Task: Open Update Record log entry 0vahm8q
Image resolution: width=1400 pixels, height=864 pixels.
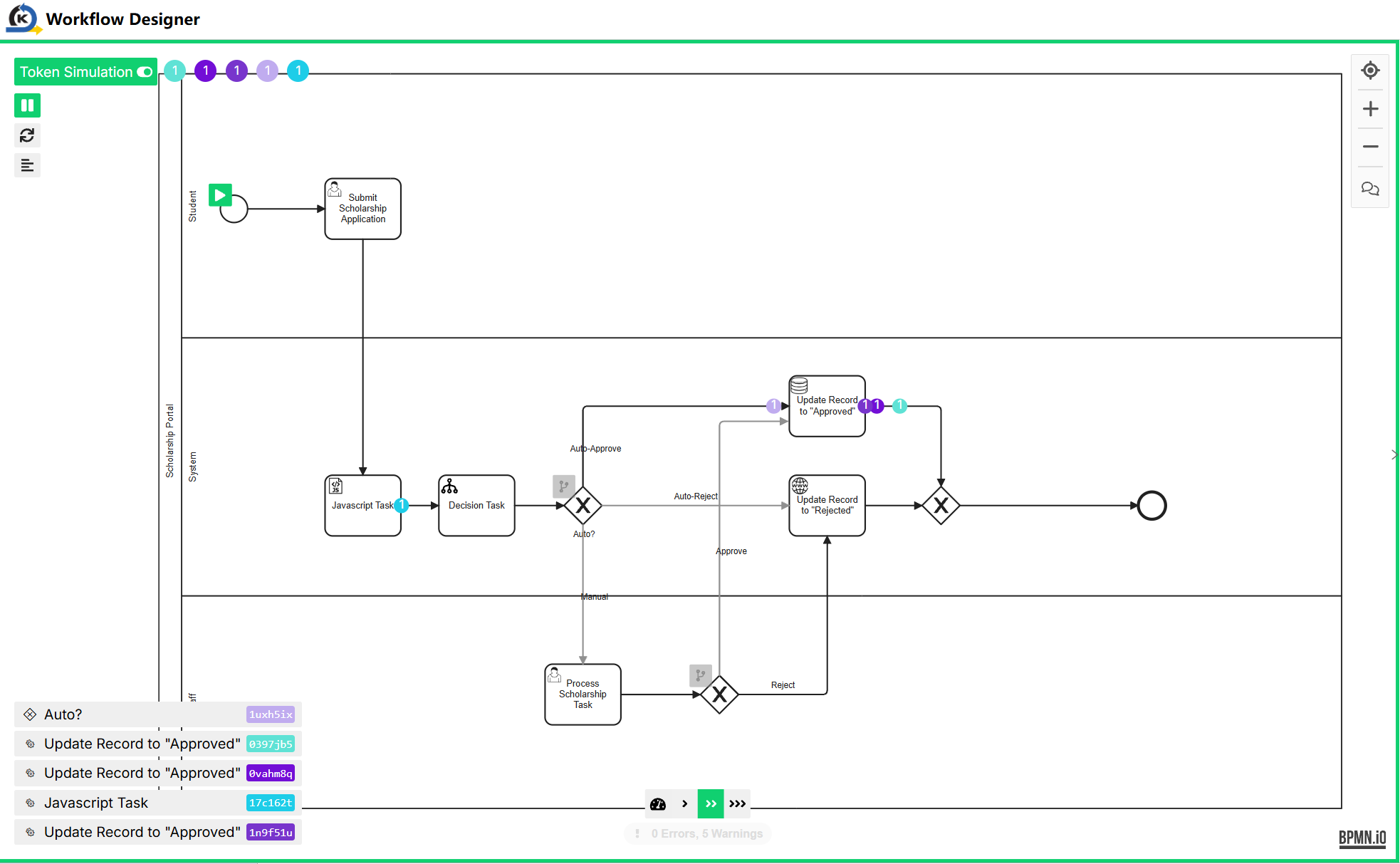Action: [158, 773]
